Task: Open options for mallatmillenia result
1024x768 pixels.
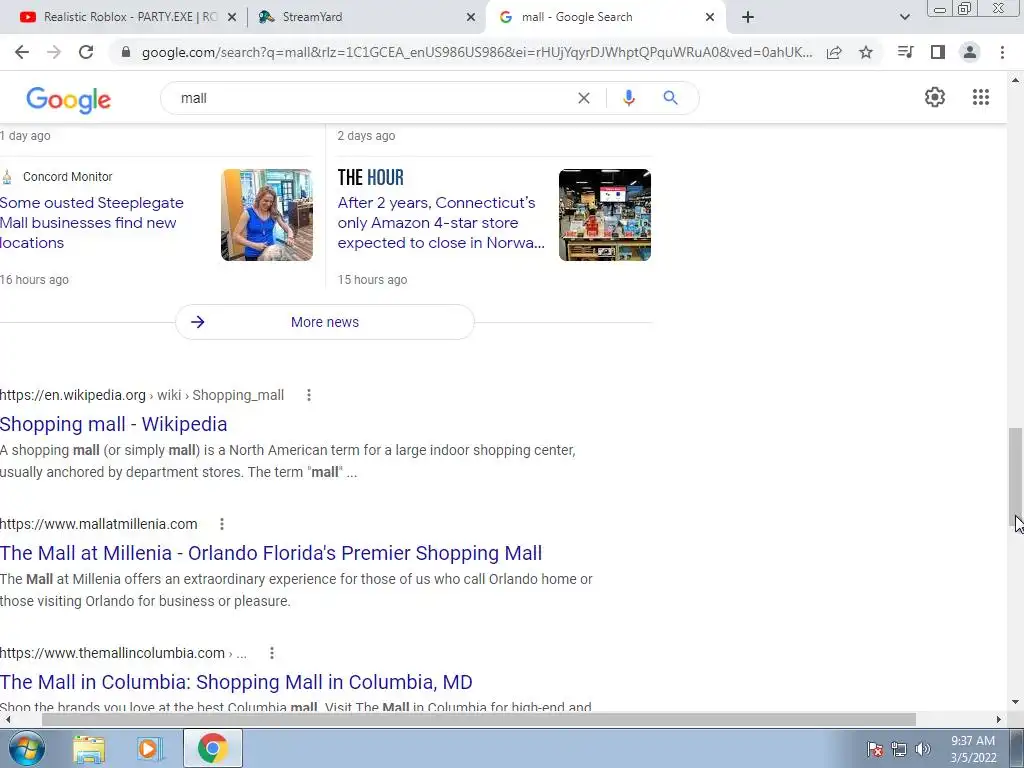Action: click(222, 524)
